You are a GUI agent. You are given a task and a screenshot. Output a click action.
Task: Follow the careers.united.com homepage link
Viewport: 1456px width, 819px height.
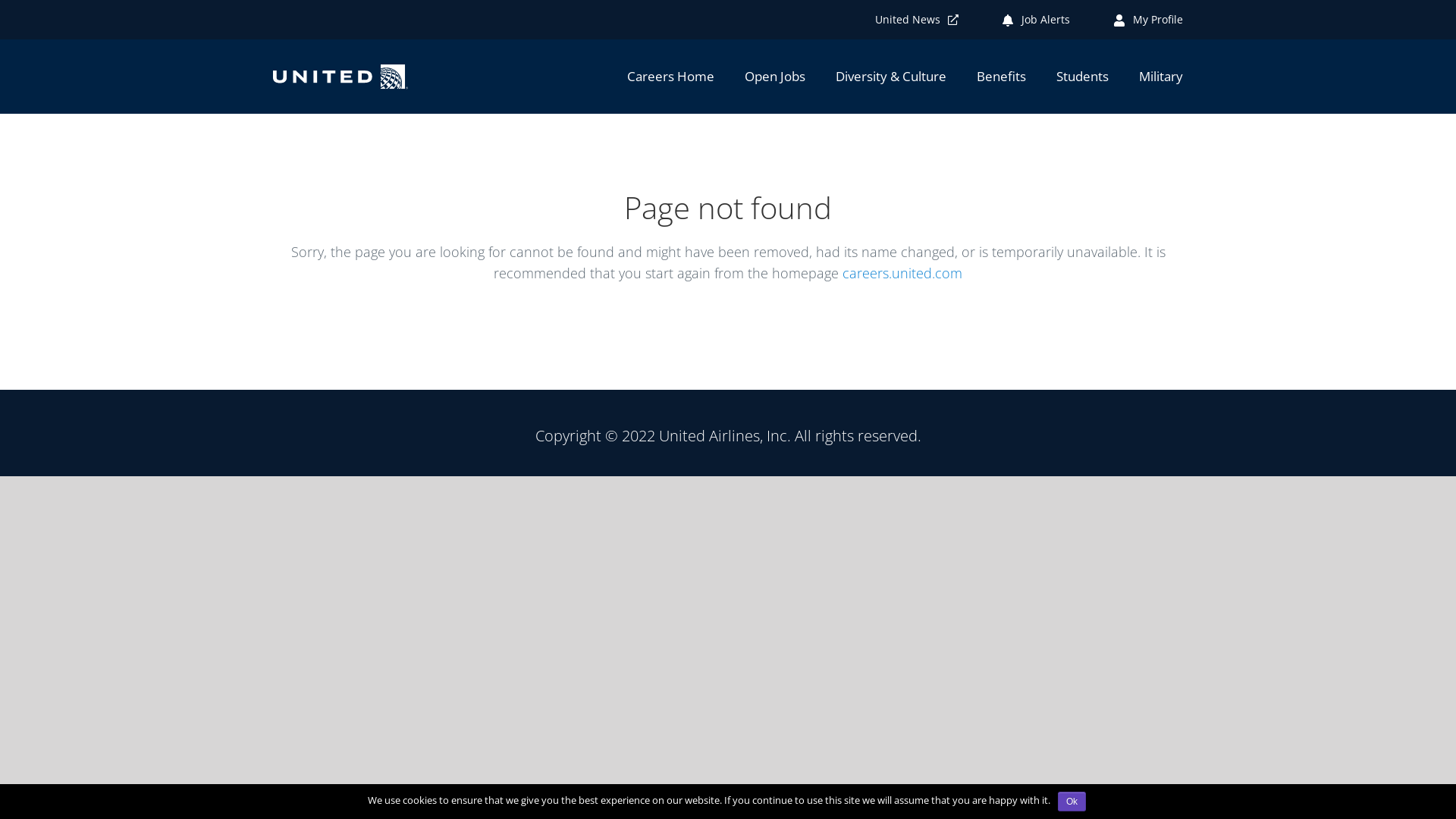pyautogui.click(x=902, y=273)
